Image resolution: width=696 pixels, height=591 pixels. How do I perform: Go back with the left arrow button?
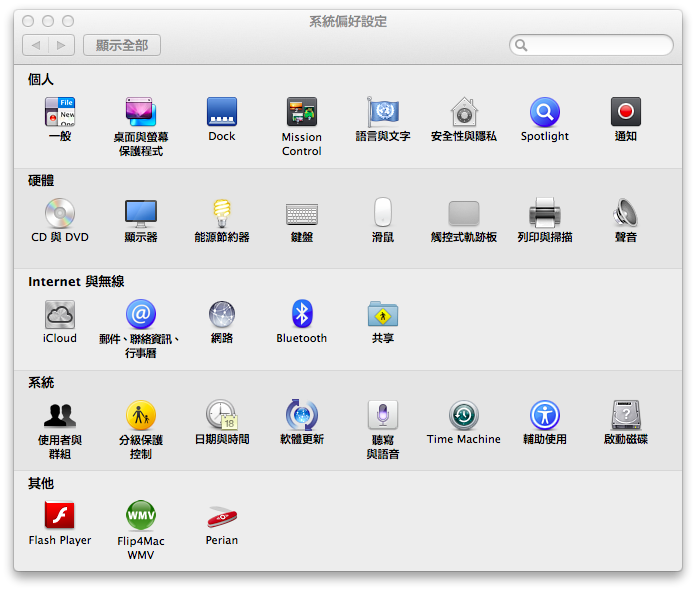tap(36, 45)
